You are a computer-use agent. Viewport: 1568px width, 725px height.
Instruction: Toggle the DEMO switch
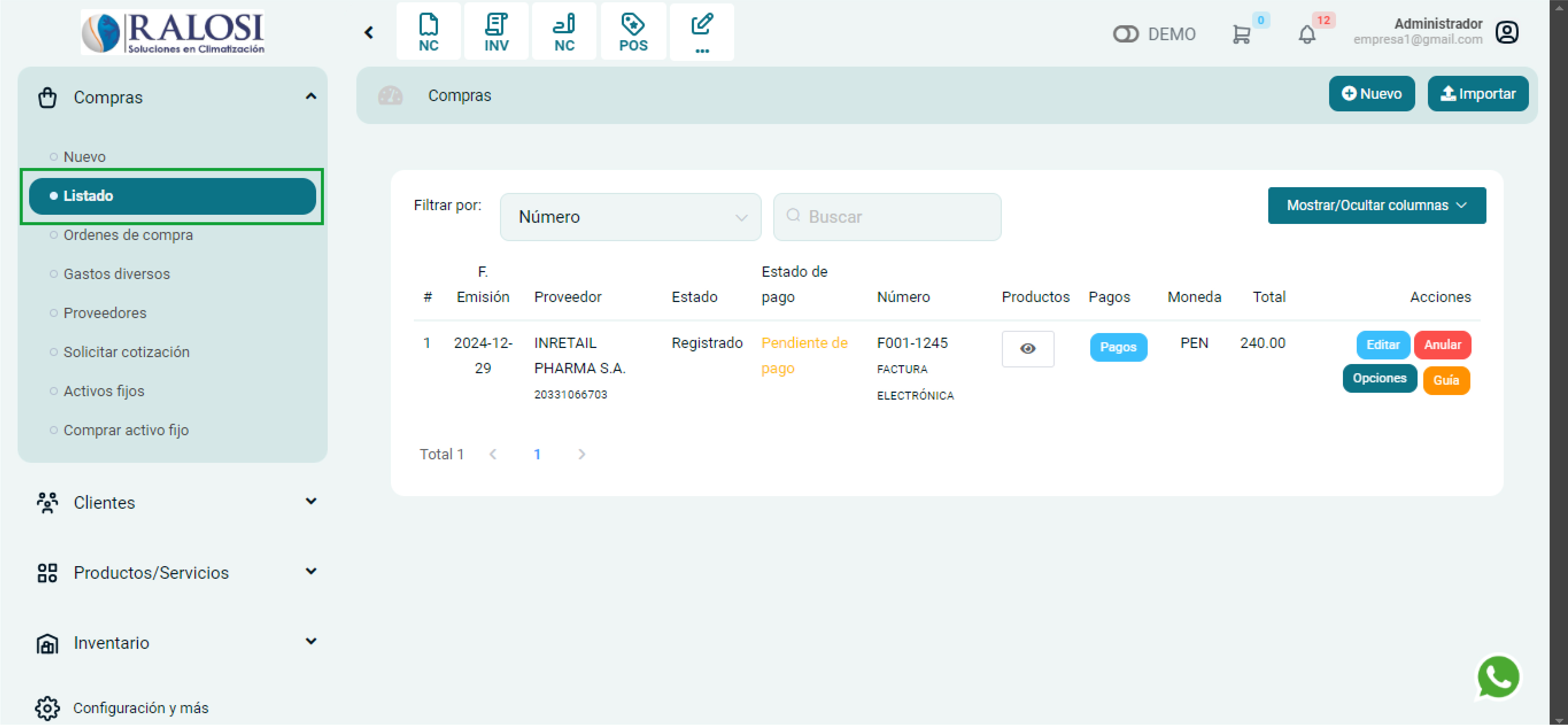pos(1125,34)
